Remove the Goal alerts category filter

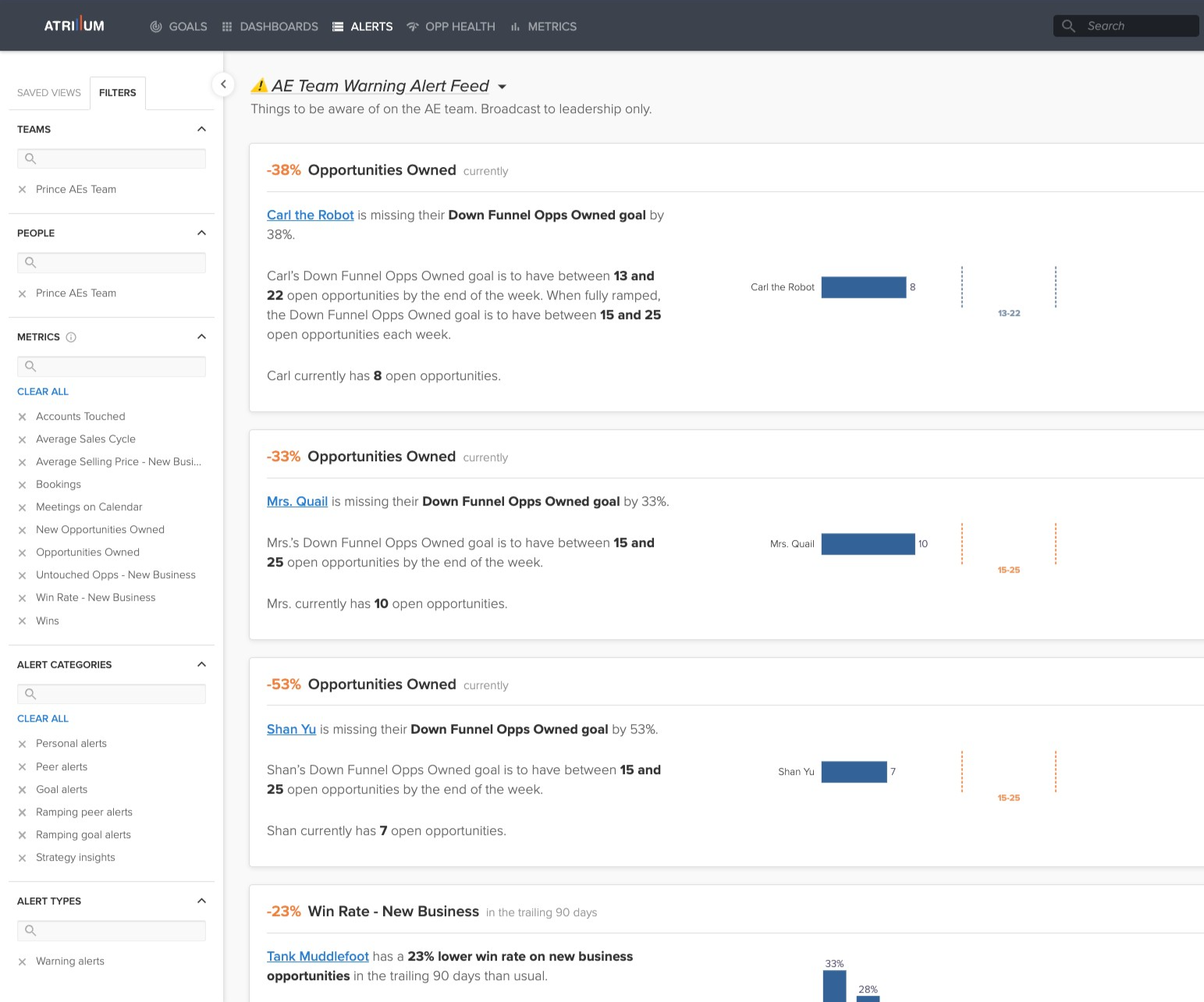[22, 790]
